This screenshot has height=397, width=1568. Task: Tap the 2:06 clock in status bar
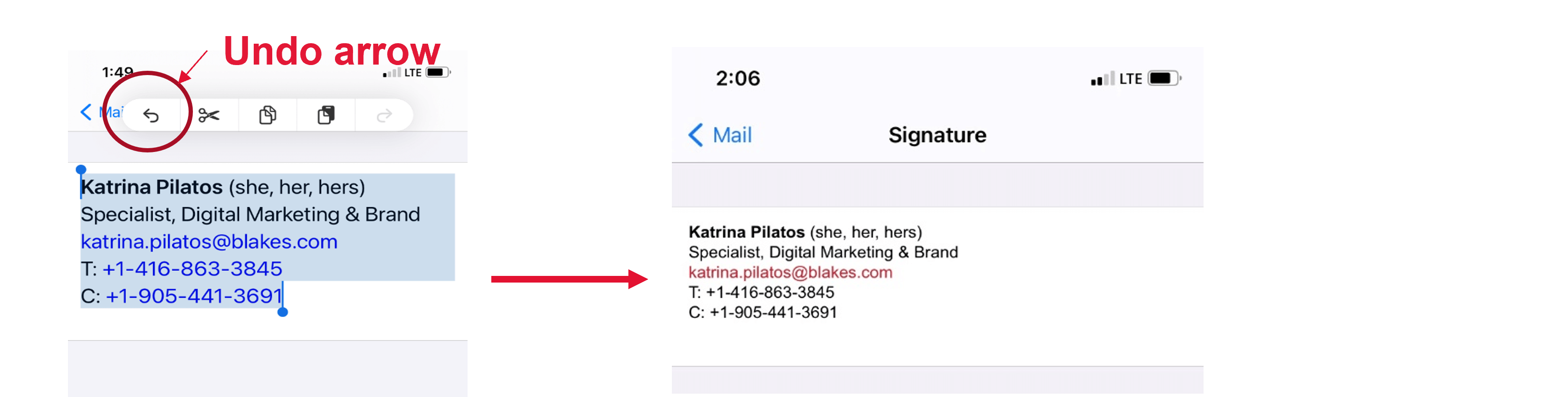pyautogui.click(x=738, y=78)
